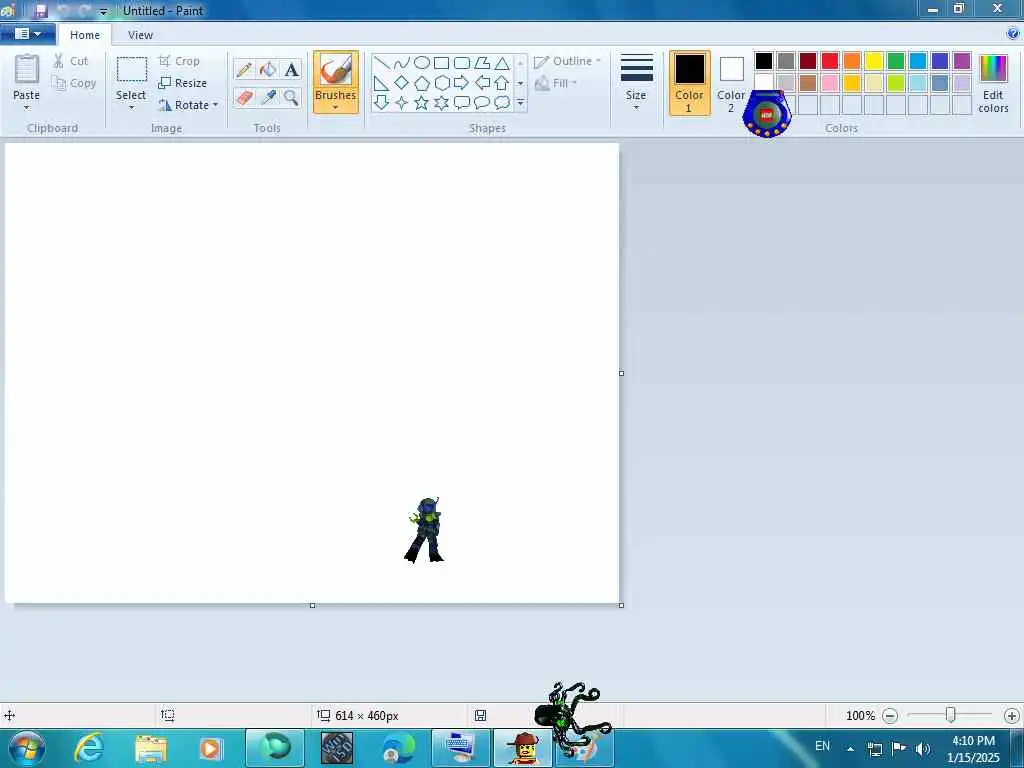Choose the Pentagon shape
The image size is (1024, 768).
pyautogui.click(x=422, y=83)
